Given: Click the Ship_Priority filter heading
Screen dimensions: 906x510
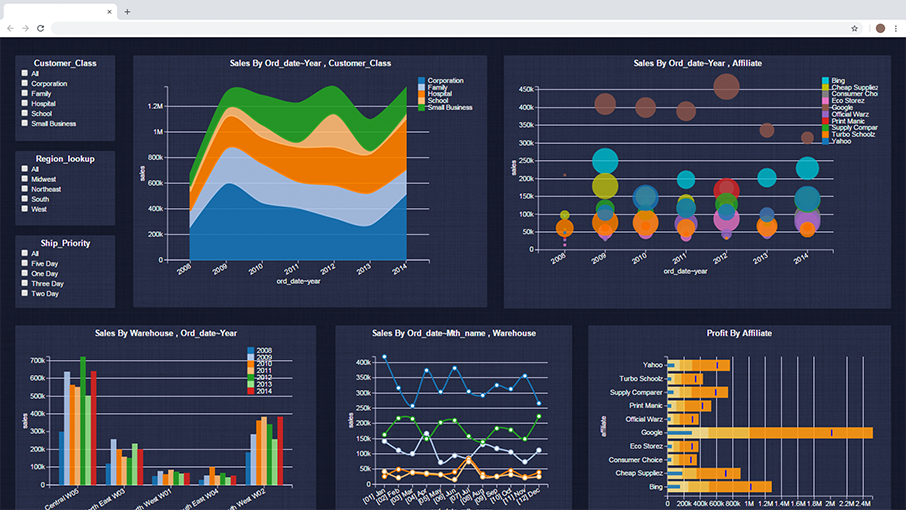Looking at the screenshot, I should (65, 243).
